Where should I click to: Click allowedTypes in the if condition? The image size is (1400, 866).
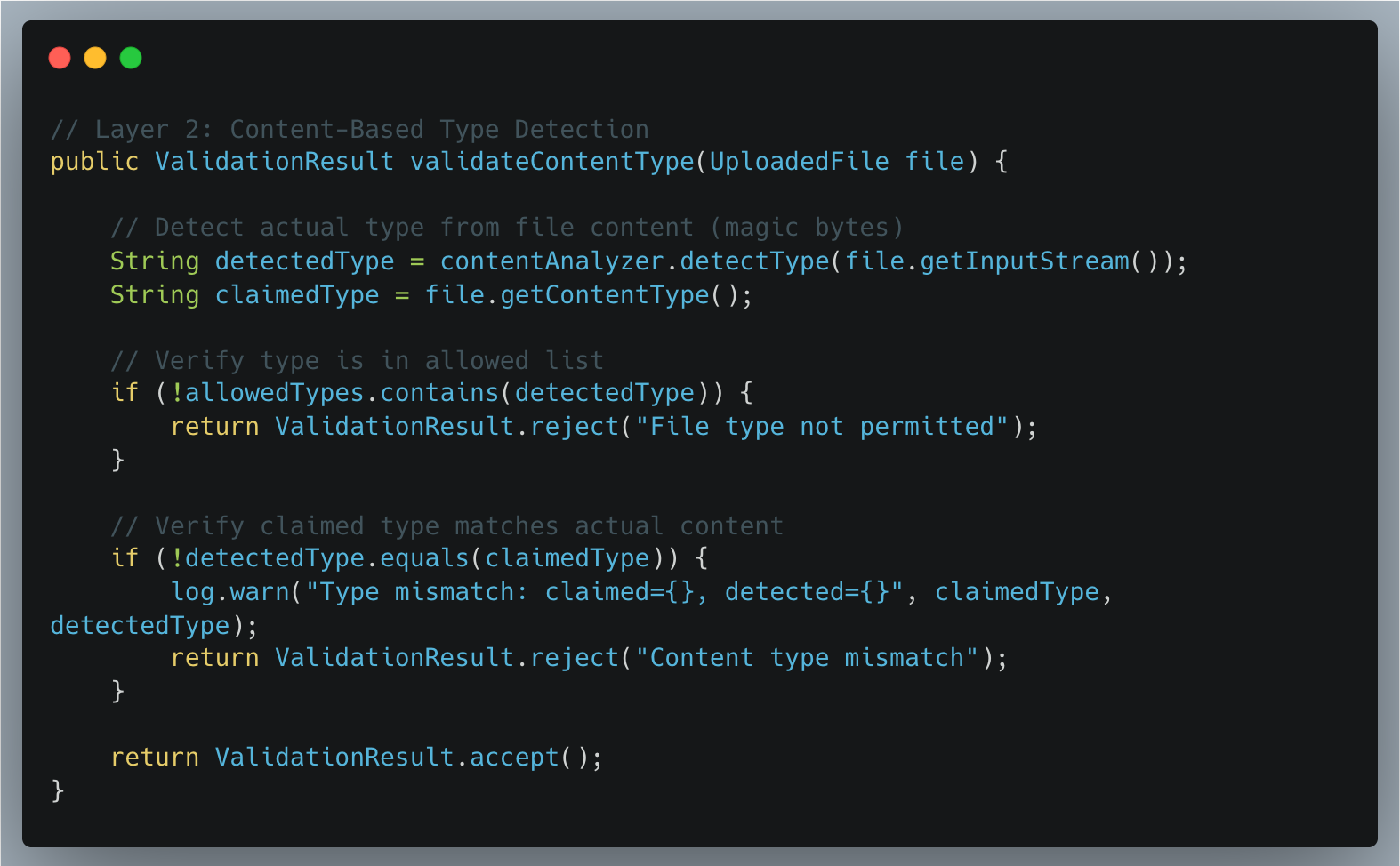pyautogui.click(x=274, y=393)
